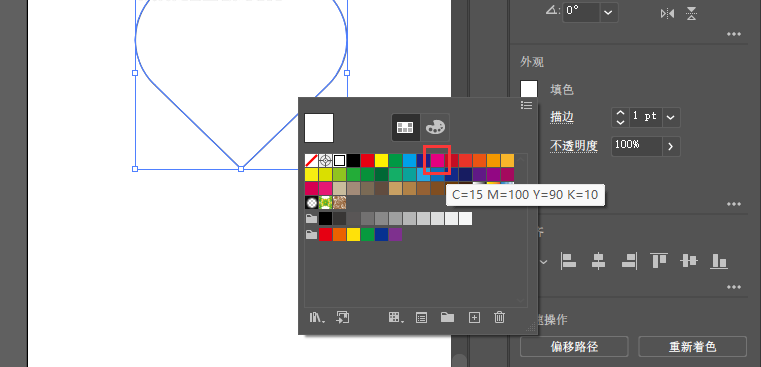
Task: Choose the Registration crosshair swatch
Action: click(325, 160)
